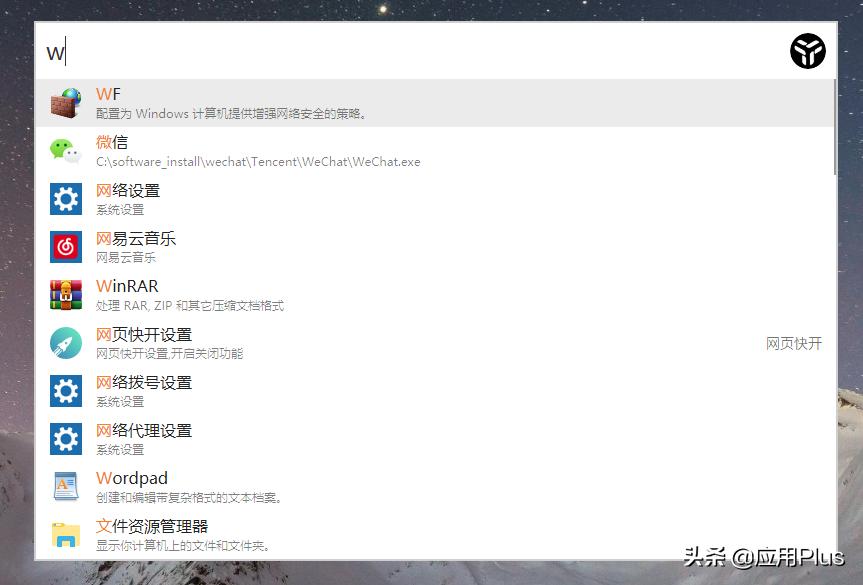This screenshot has height=585, width=863.
Task: Click the launcher logo in the top right
Action: [x=806, y=50]
